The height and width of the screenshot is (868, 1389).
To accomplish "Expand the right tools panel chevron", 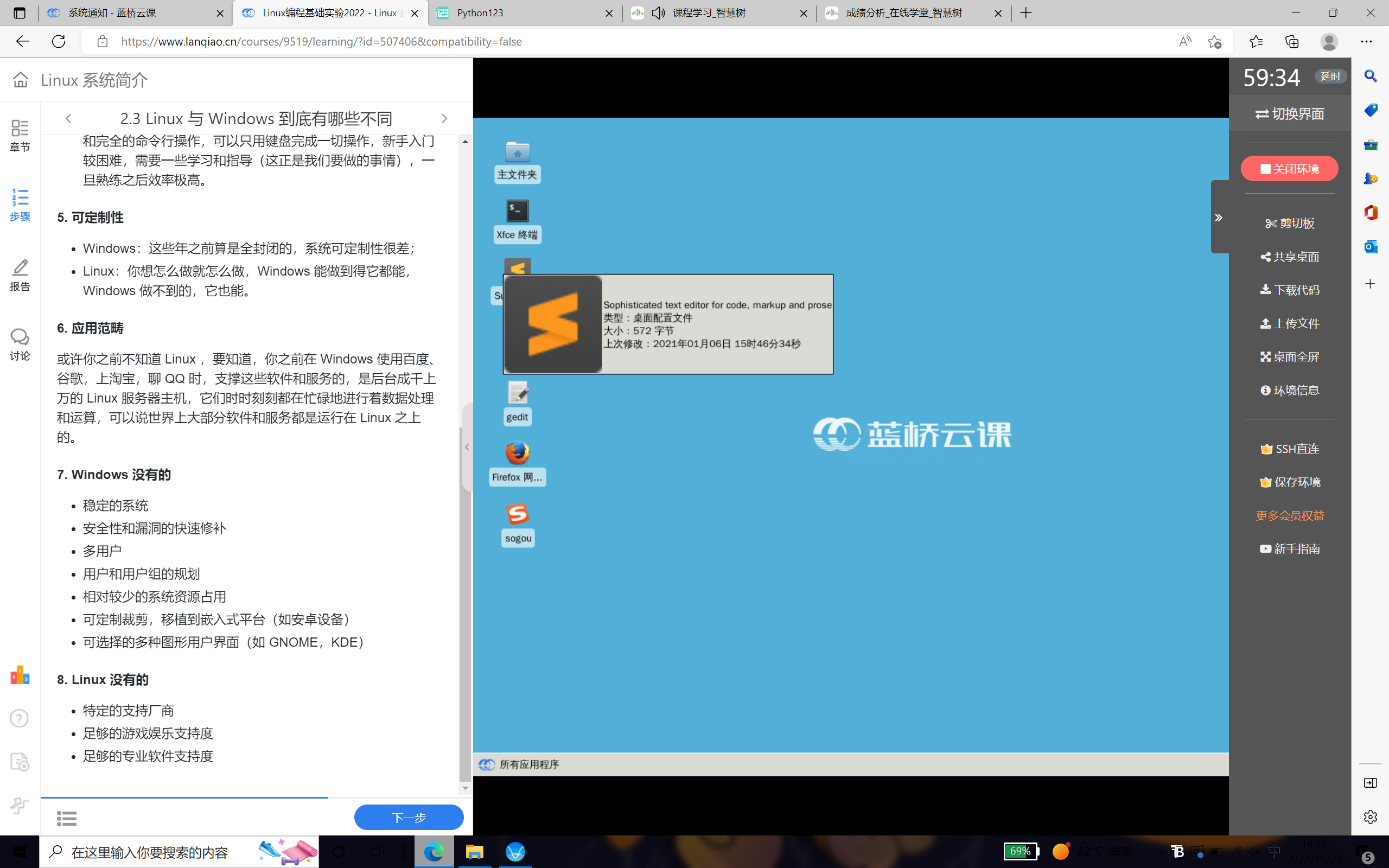I will point(1219,217).
